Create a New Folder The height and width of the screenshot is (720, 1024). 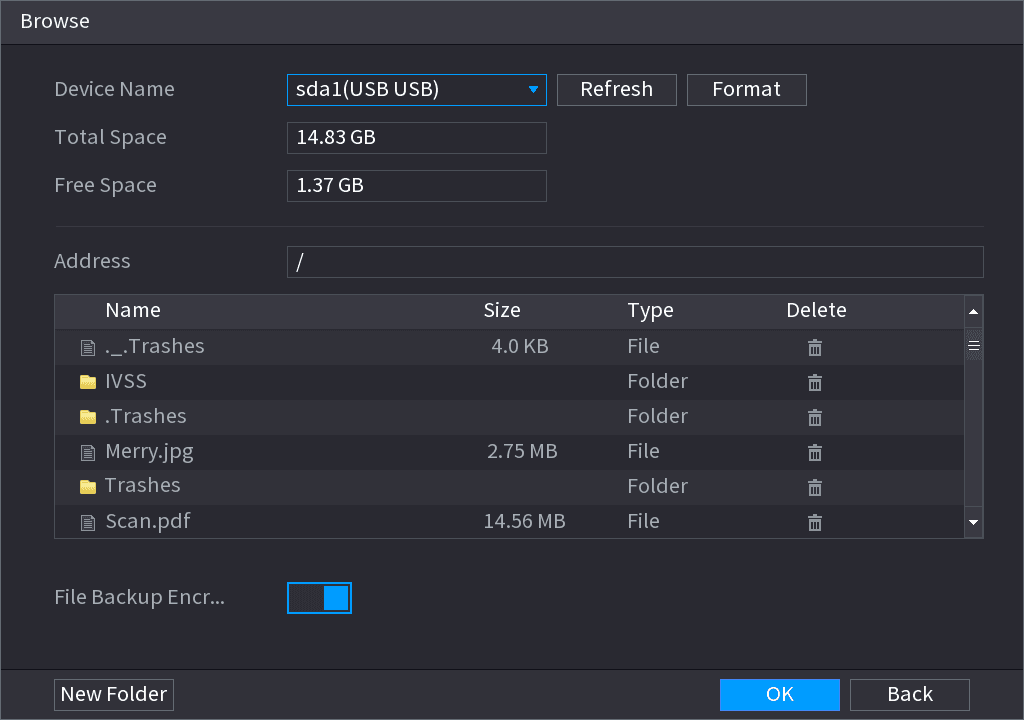114,694
